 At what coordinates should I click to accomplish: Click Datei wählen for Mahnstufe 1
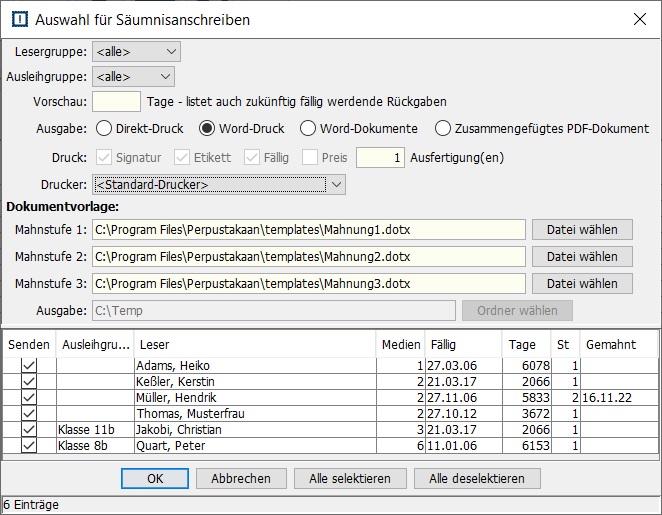[582, 230]
